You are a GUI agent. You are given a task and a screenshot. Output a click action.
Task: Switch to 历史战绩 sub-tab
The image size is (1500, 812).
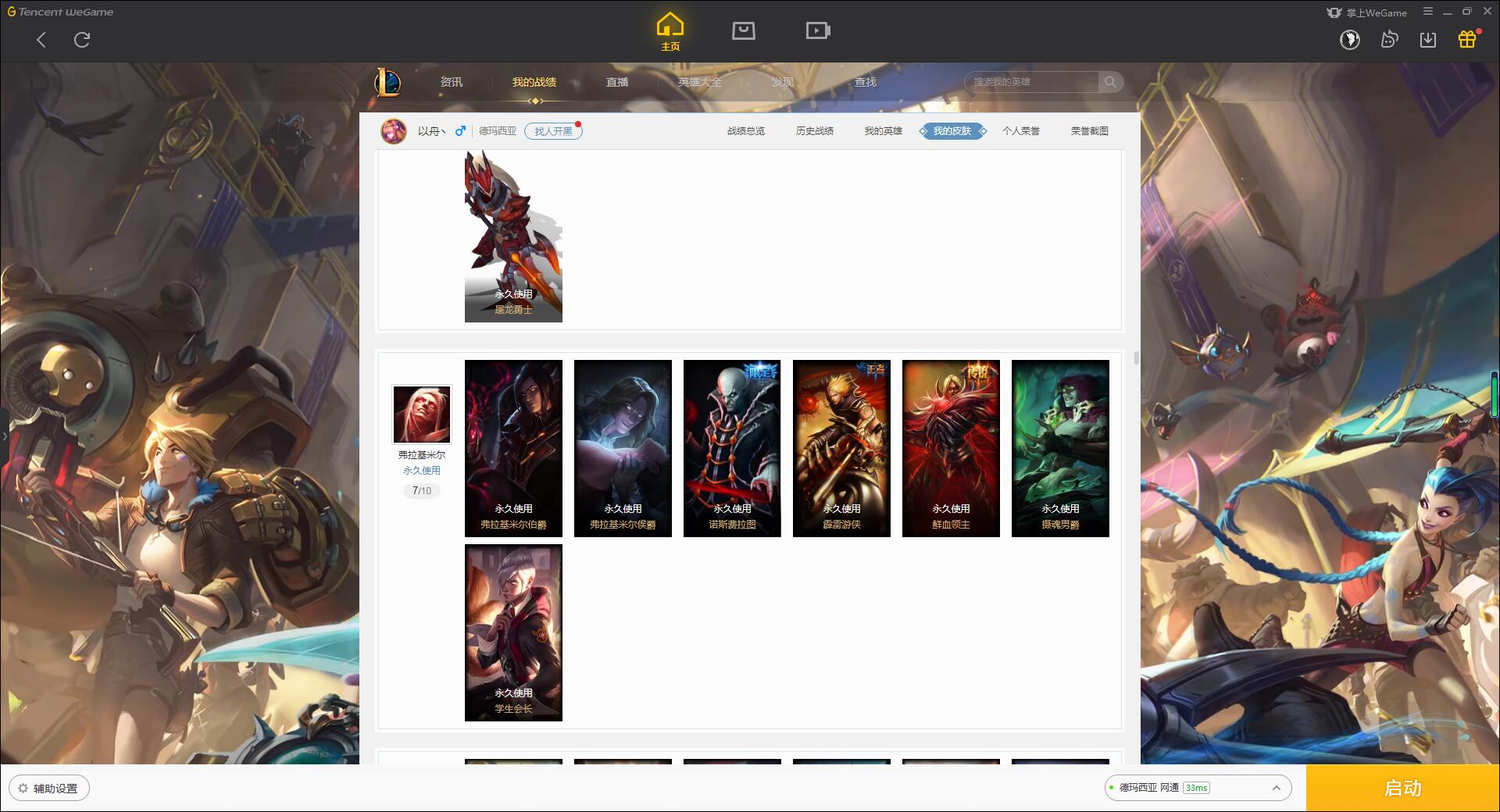coord(815,131)
